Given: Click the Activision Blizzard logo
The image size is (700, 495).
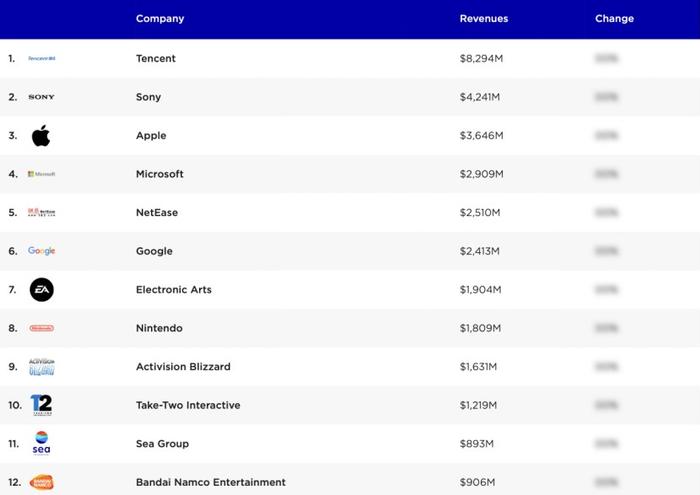Looking at the screenshot, I should 42,366.
